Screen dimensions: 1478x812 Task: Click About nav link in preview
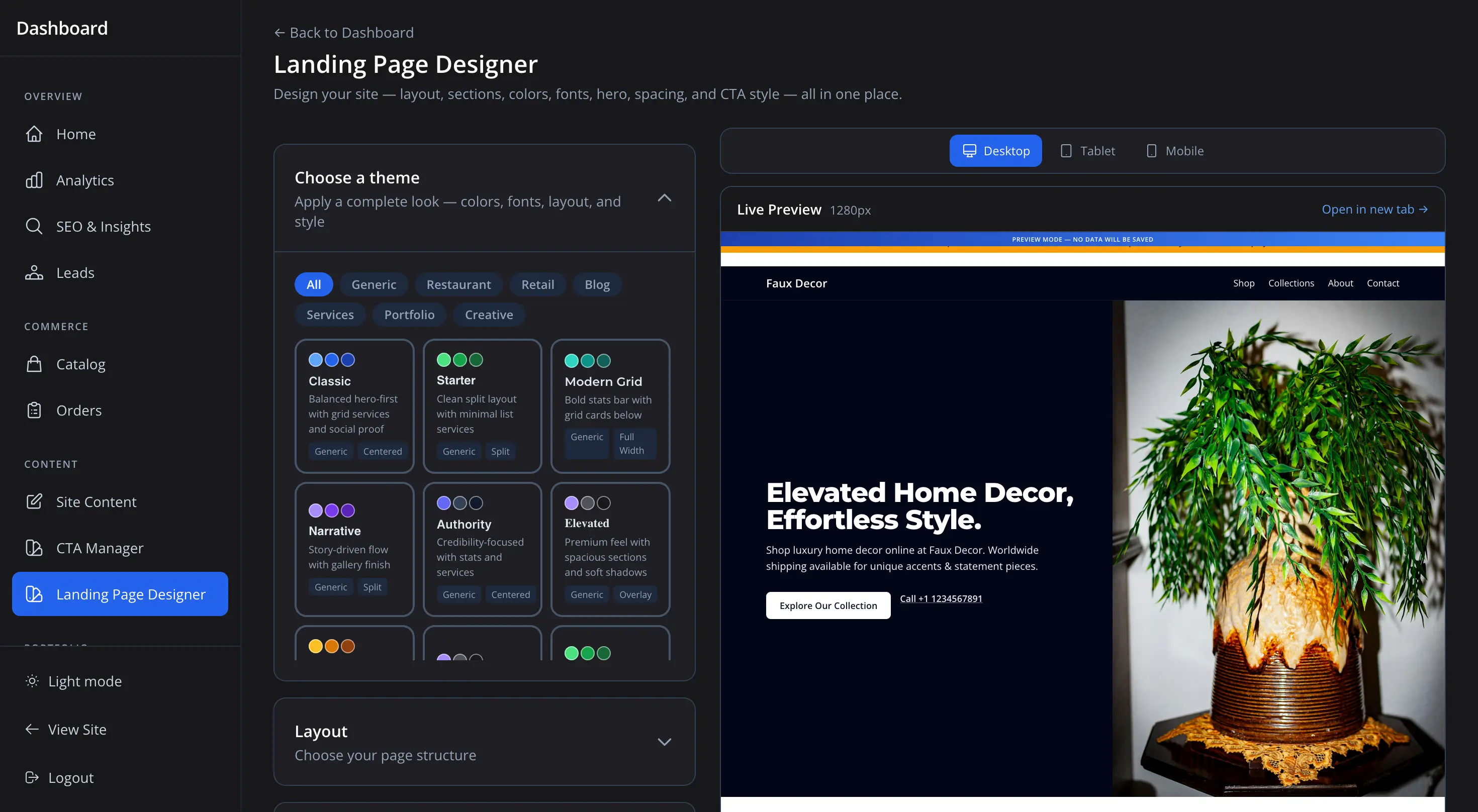pyautogui.click(x=1340, y=283)
